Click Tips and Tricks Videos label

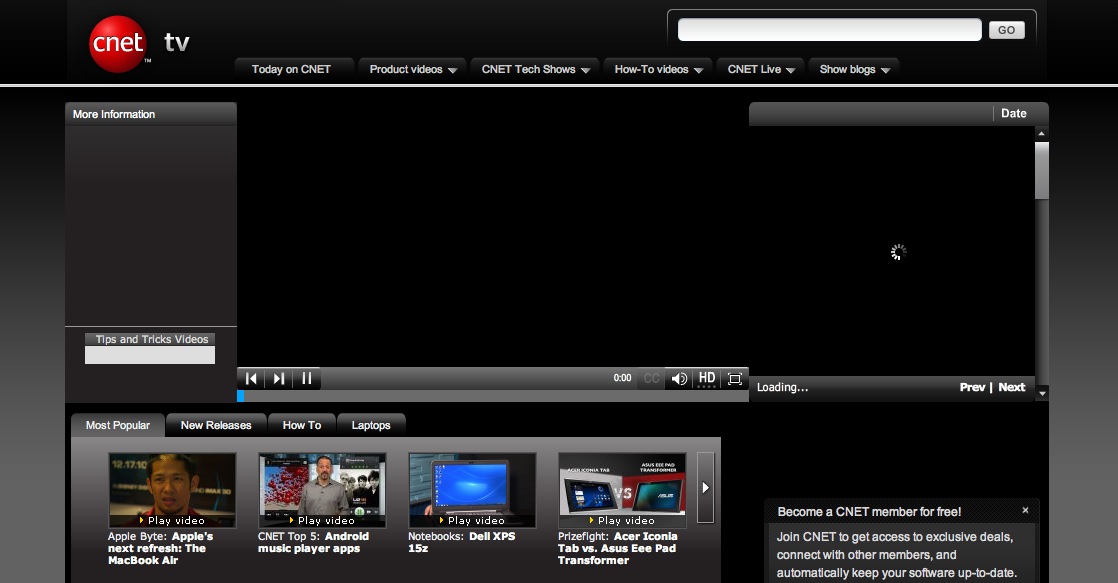click(152, 339)
